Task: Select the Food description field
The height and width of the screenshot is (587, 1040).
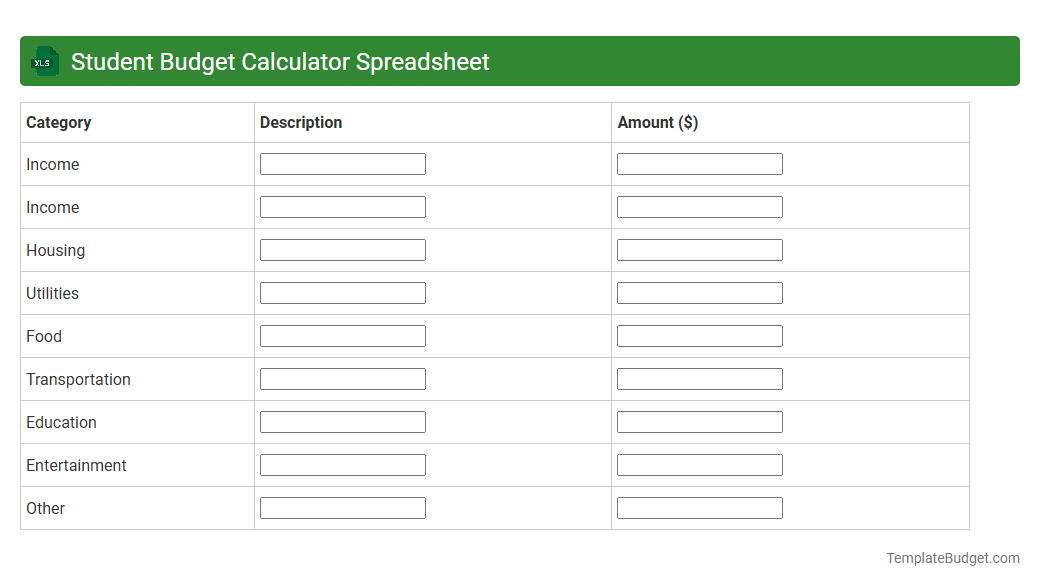Action: pyautogui.click(x=342, y=335)
